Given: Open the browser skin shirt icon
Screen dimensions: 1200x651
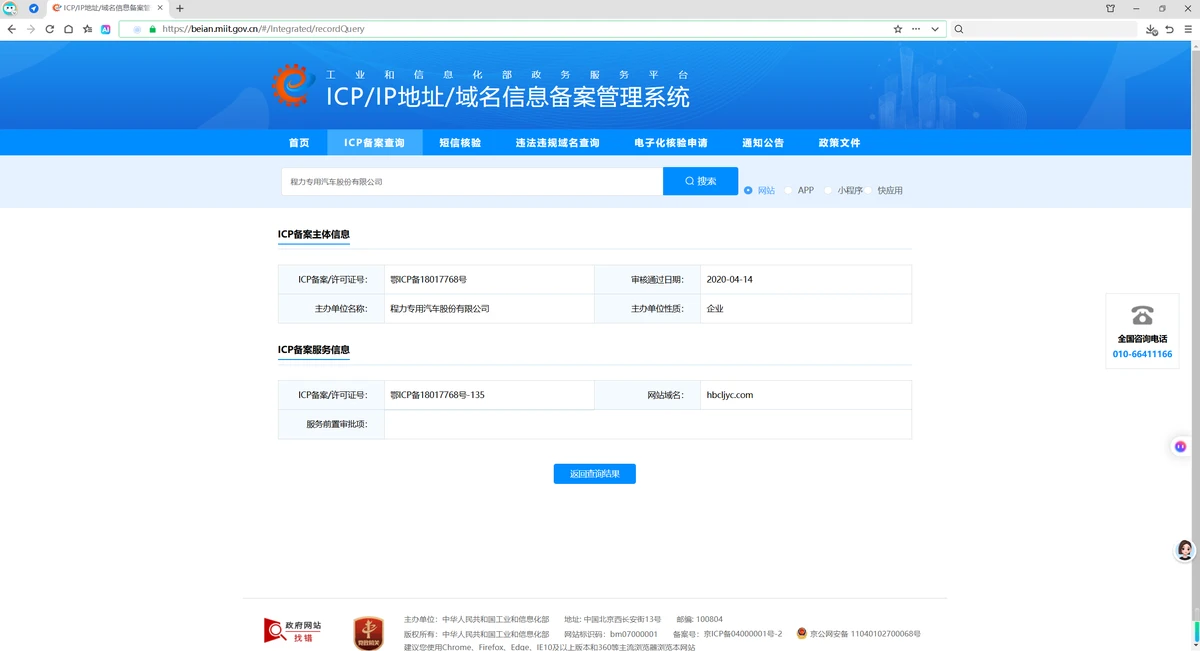Looking at the screenshot, I should [x=1110, y=8].
